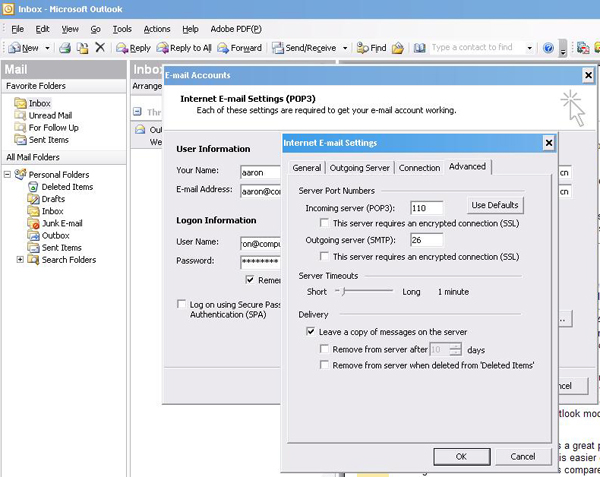Select For Follow Up favorite folder

[x=54, y=127]
